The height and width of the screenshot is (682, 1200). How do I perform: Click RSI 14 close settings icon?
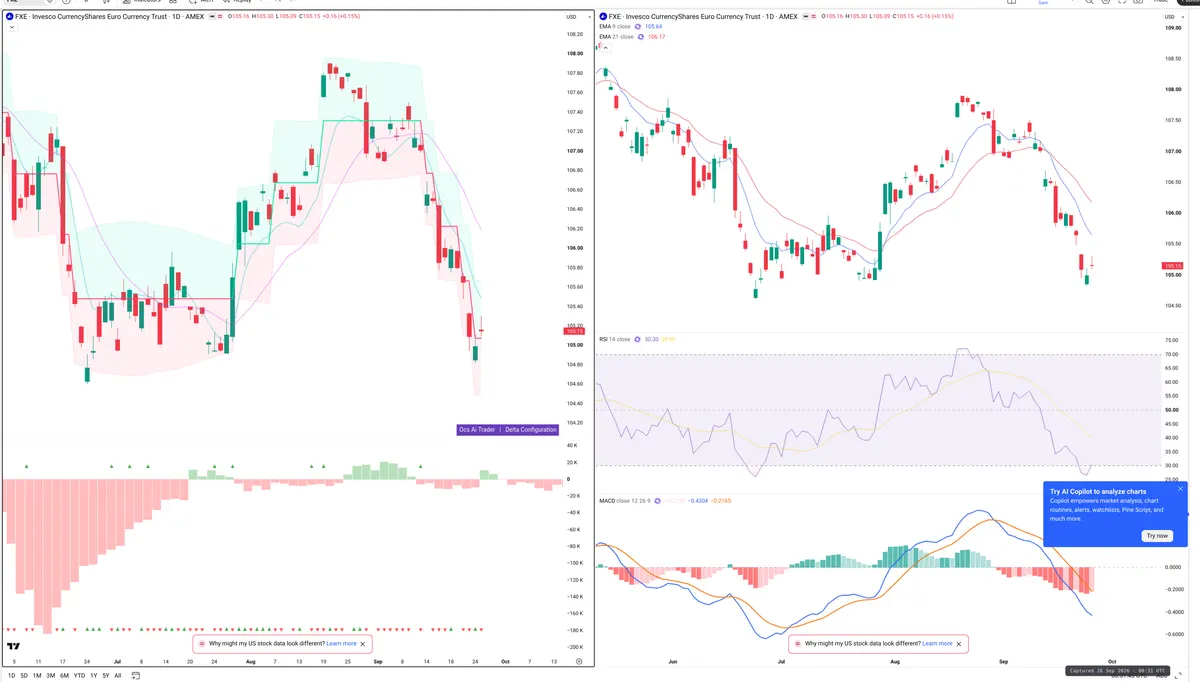637,339
